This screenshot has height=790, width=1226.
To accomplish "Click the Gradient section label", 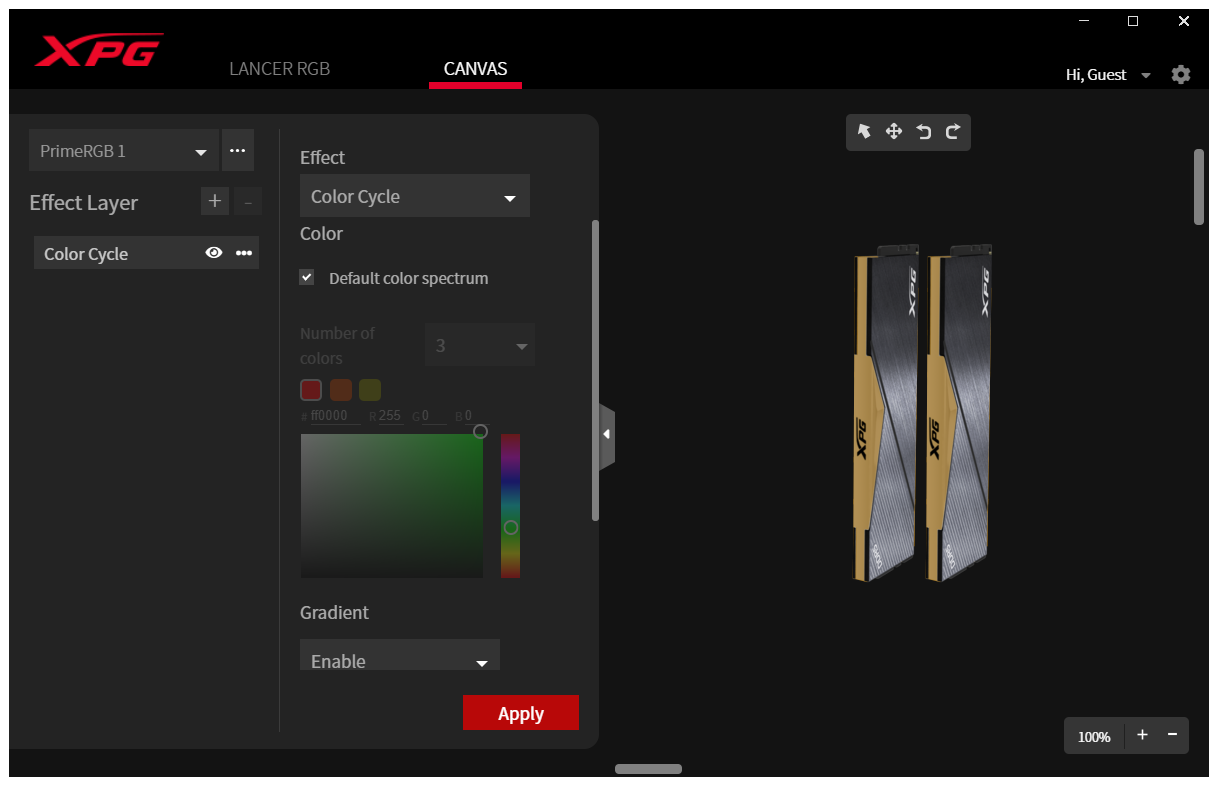I will [334, 612].
